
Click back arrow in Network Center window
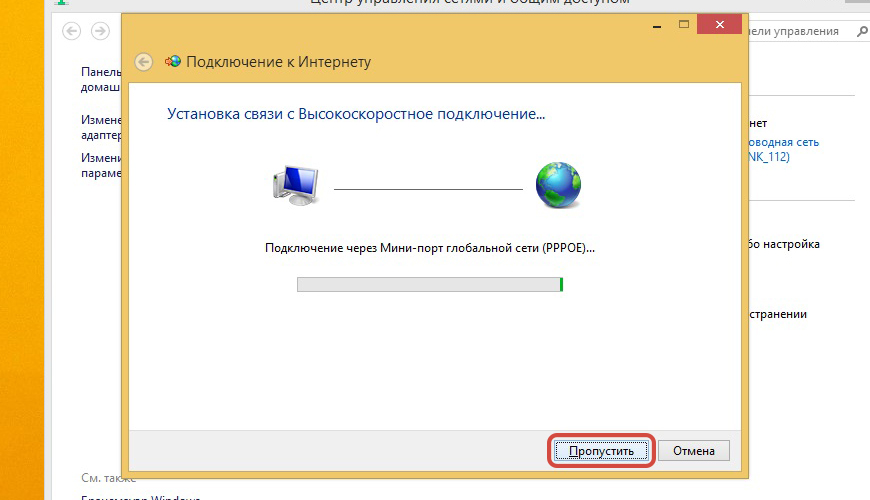[71, 31]
